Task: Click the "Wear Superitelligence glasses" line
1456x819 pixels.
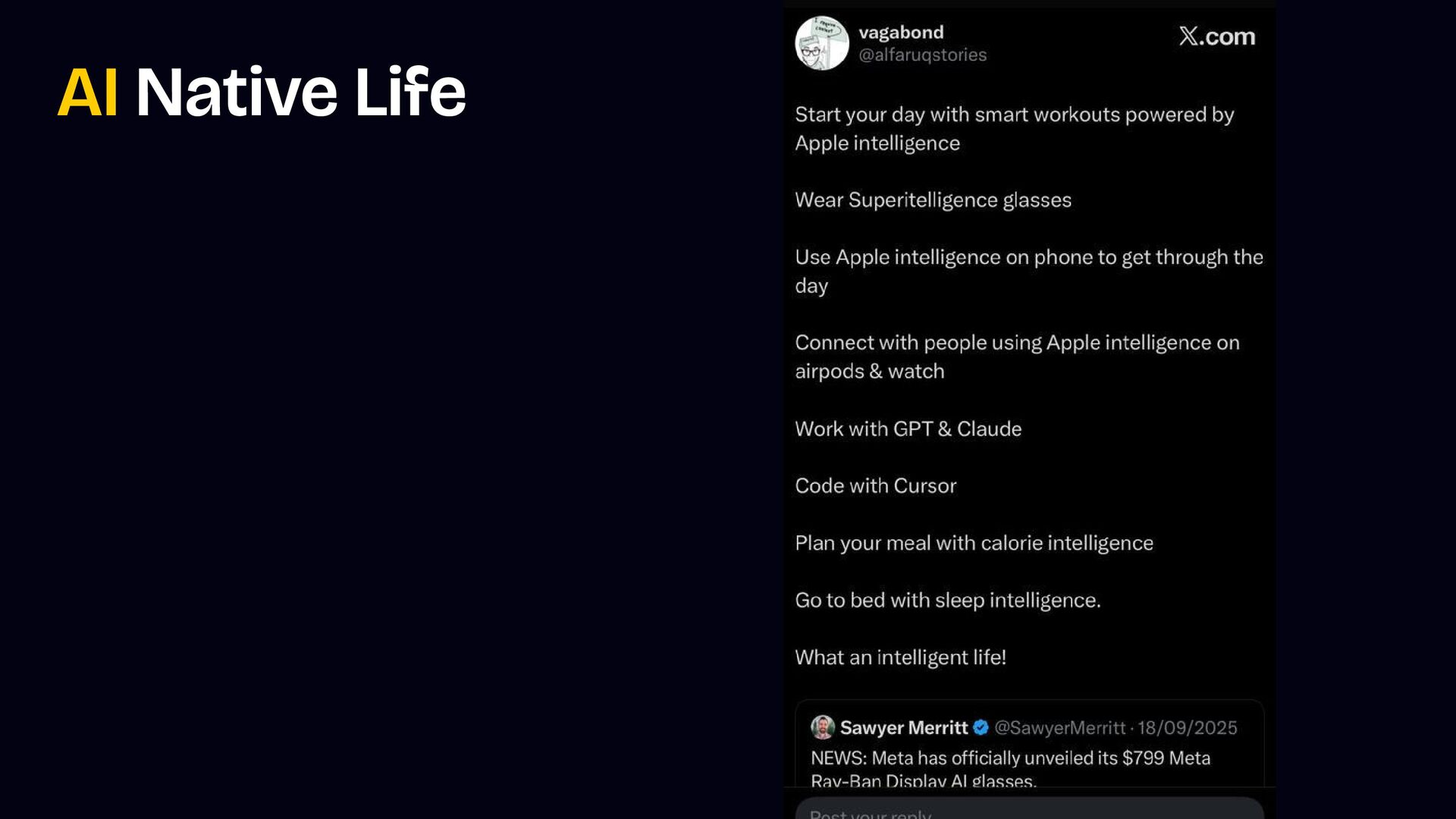Action: [933, 200]
